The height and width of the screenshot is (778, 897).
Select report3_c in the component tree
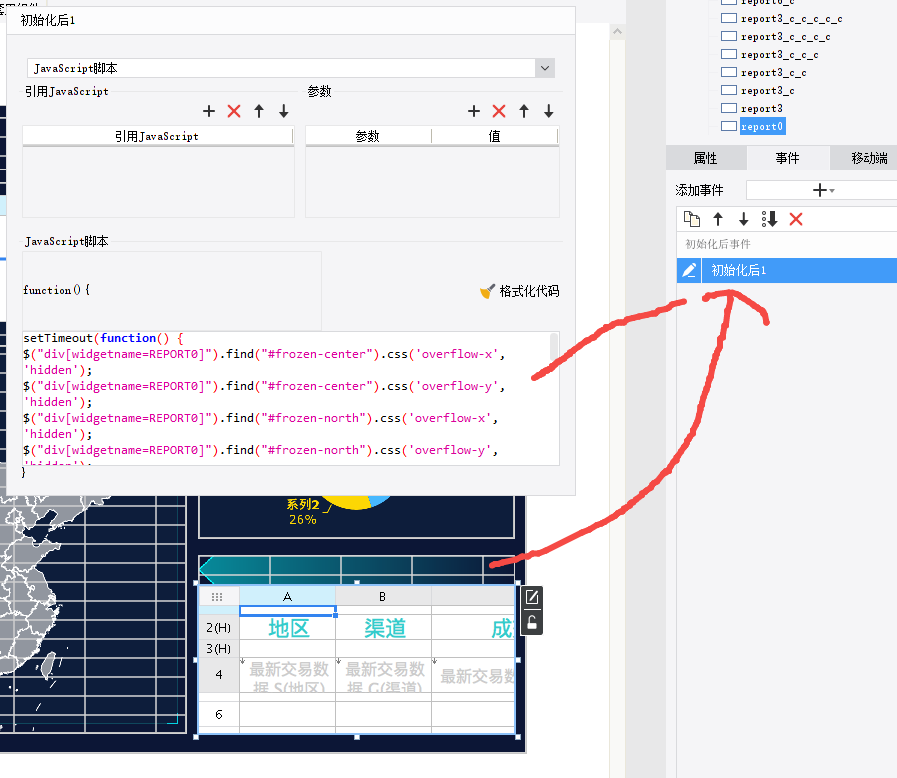click(x=767, y=90)
